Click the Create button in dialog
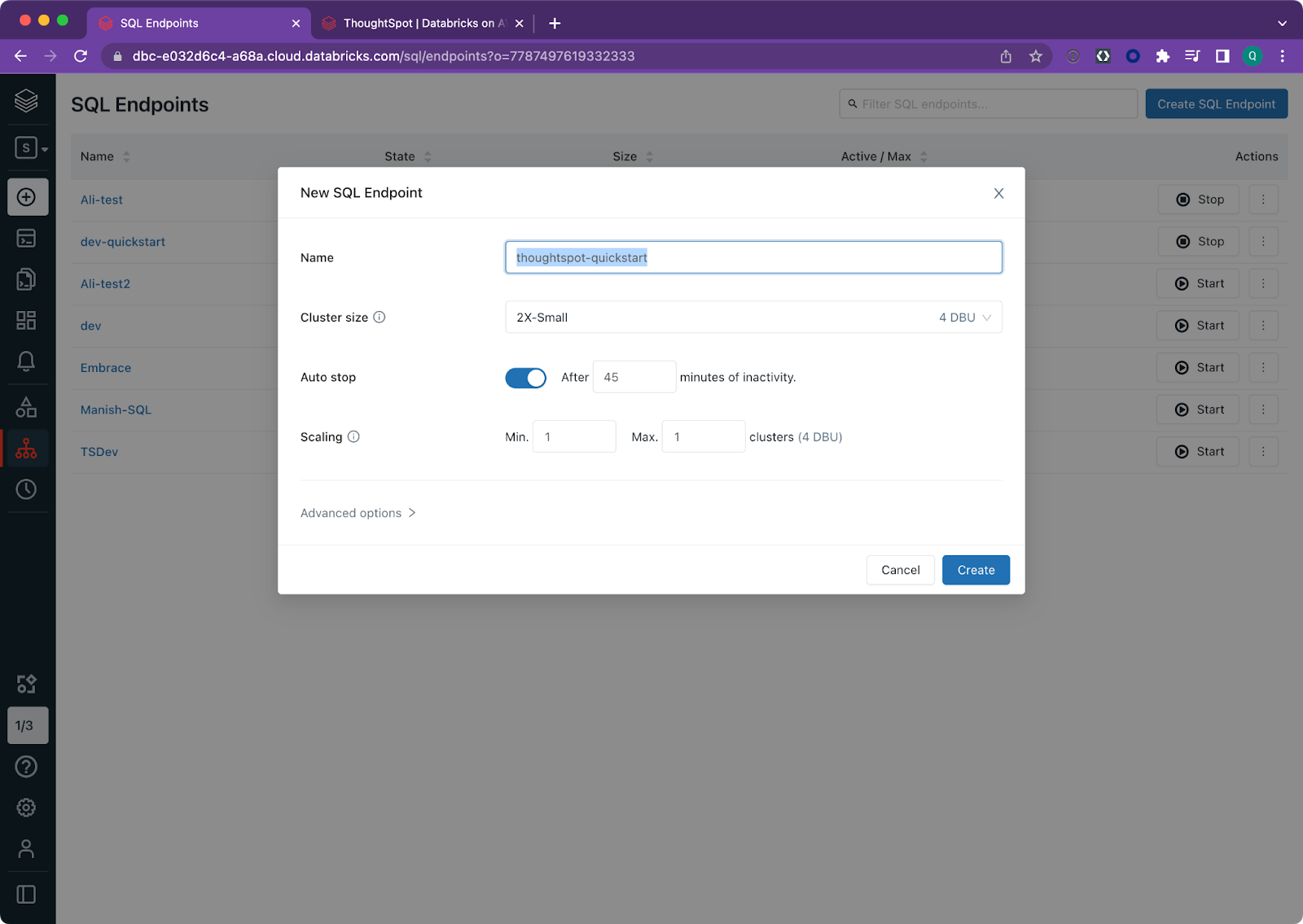Image resolution: width=1303 pixels, height=924 pixels. pyautogui.click(x=975, y=570)
